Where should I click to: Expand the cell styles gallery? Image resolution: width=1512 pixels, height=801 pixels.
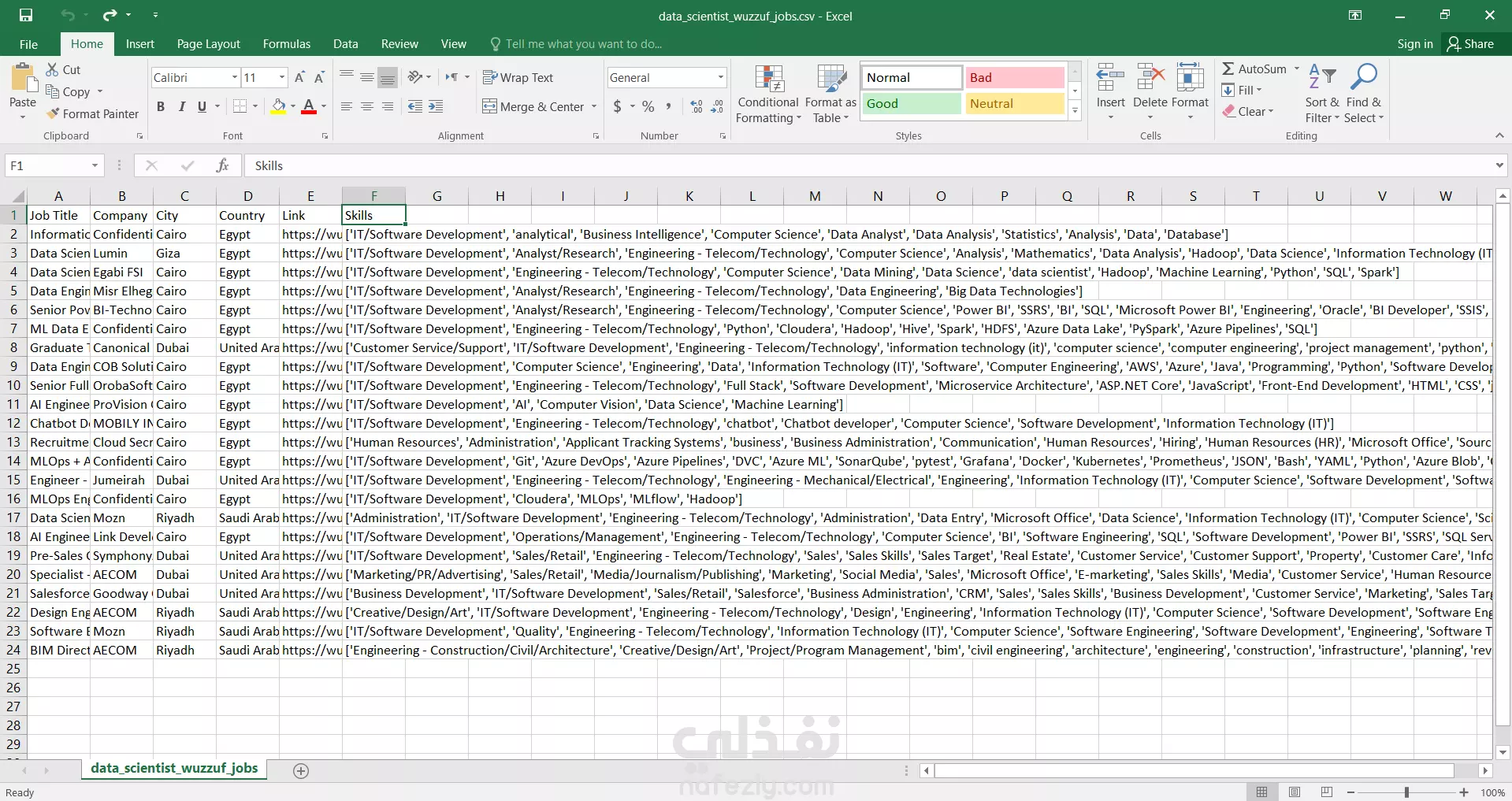click(1075, 112)
